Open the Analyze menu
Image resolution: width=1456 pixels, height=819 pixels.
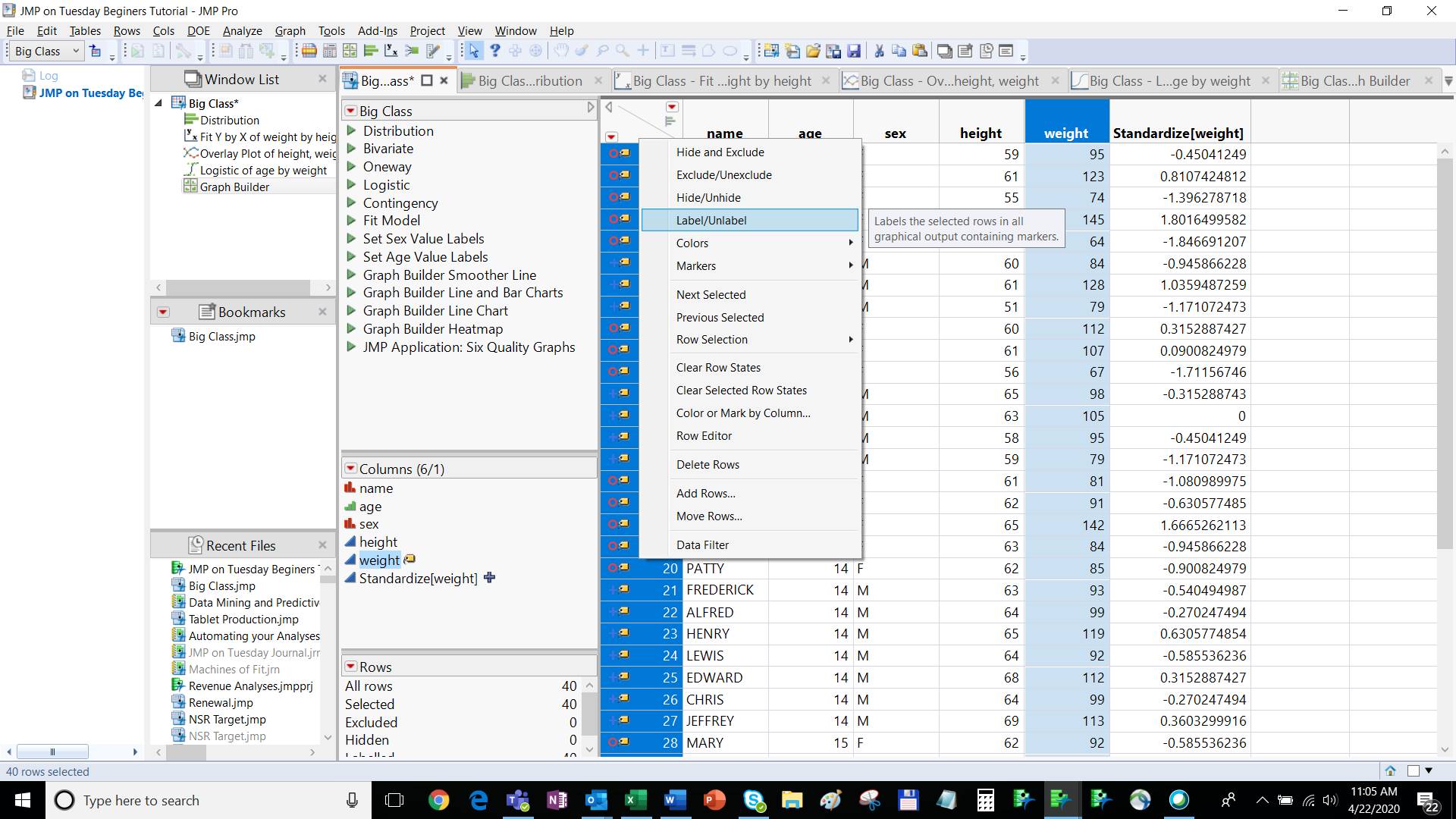click(x=241, y=30)
